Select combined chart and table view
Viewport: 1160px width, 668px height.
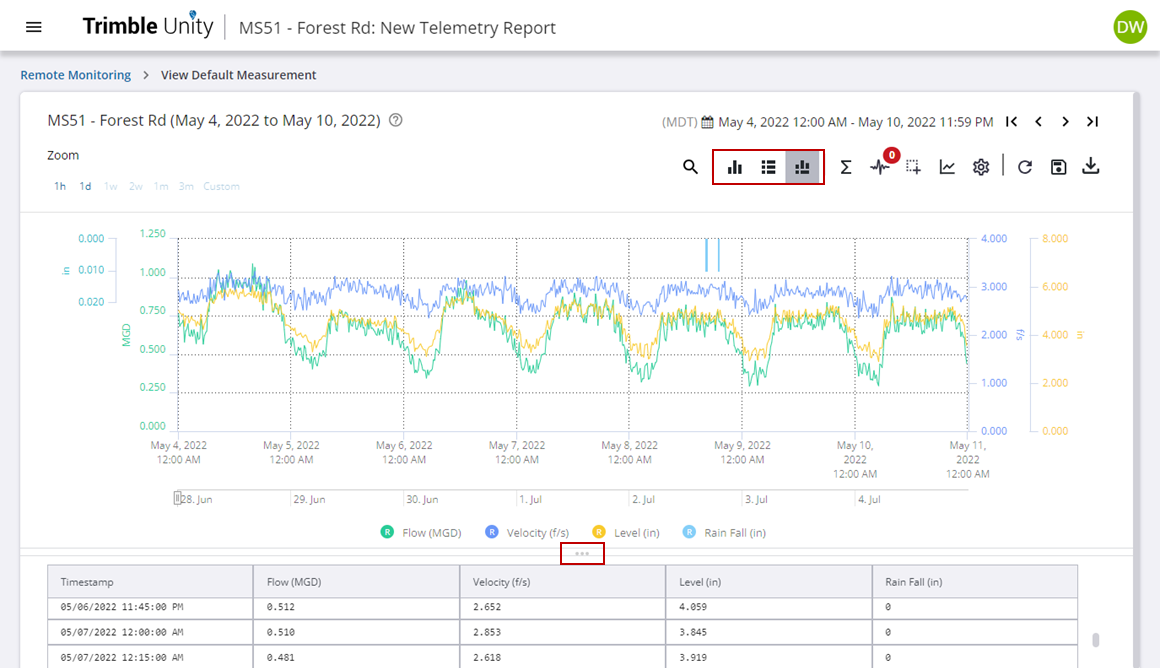[x=803, y=167]
